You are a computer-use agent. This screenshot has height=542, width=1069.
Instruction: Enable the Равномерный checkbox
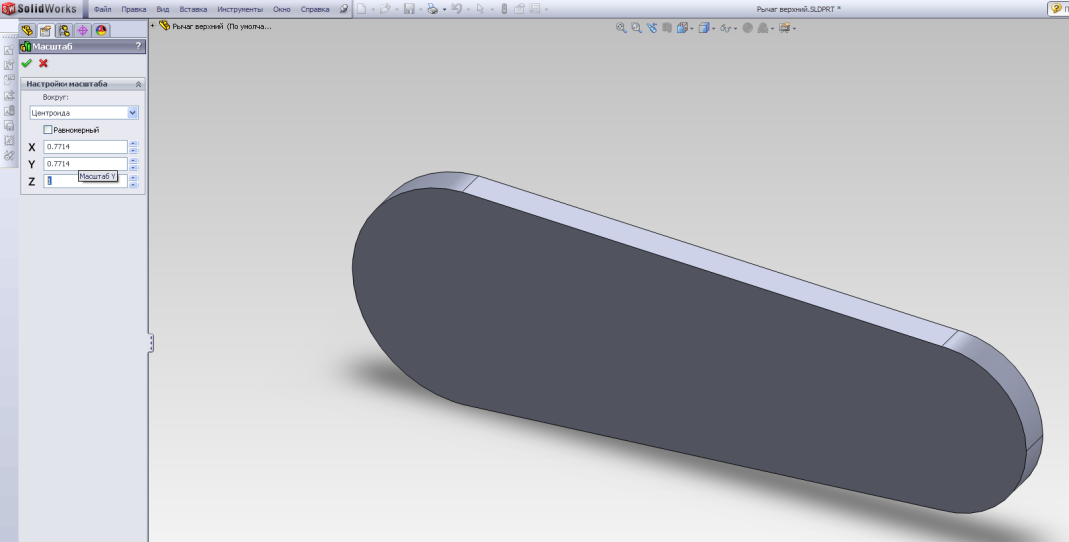(47, 130)
